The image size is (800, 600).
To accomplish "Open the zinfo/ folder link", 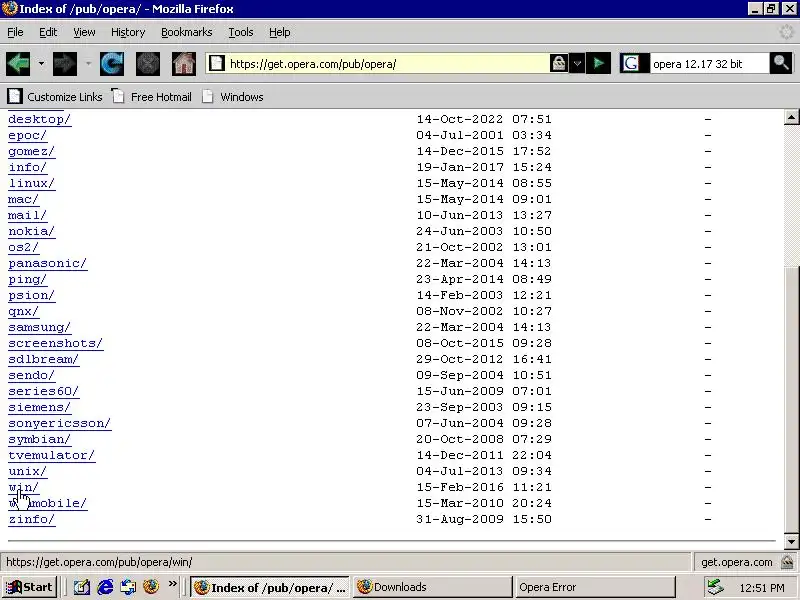I will tap(32, 519).
